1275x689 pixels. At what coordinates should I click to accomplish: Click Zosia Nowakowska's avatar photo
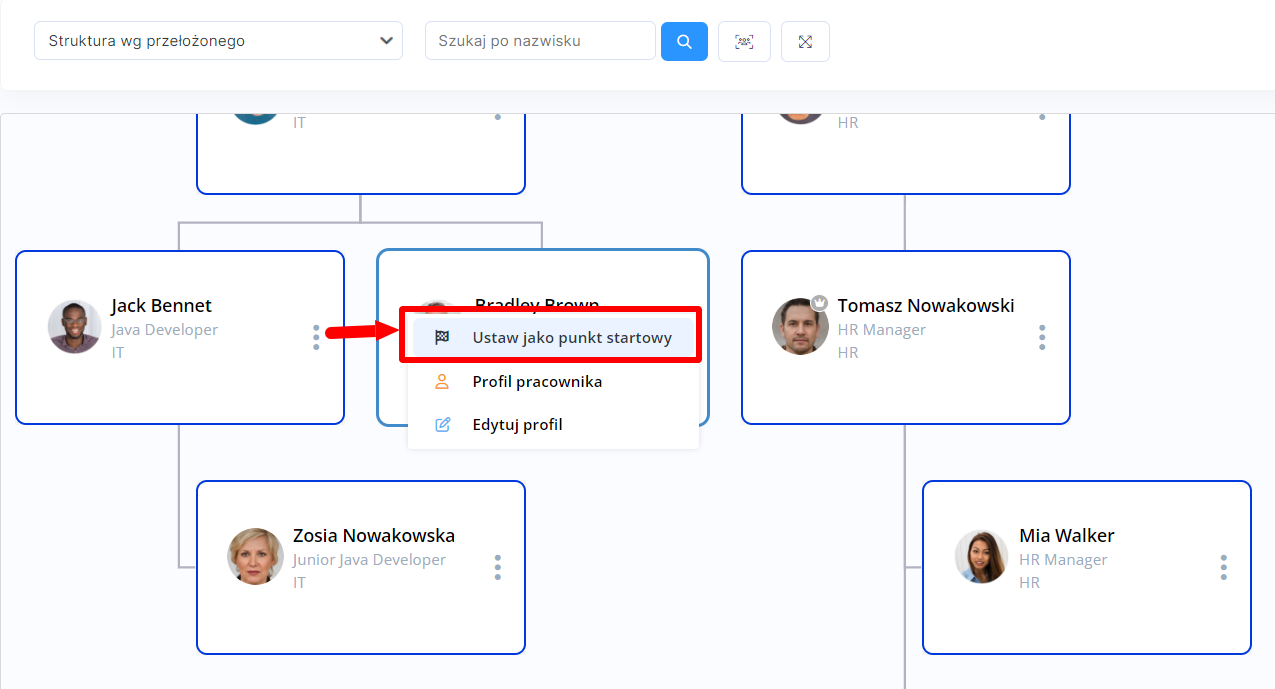tap(256, 556)
